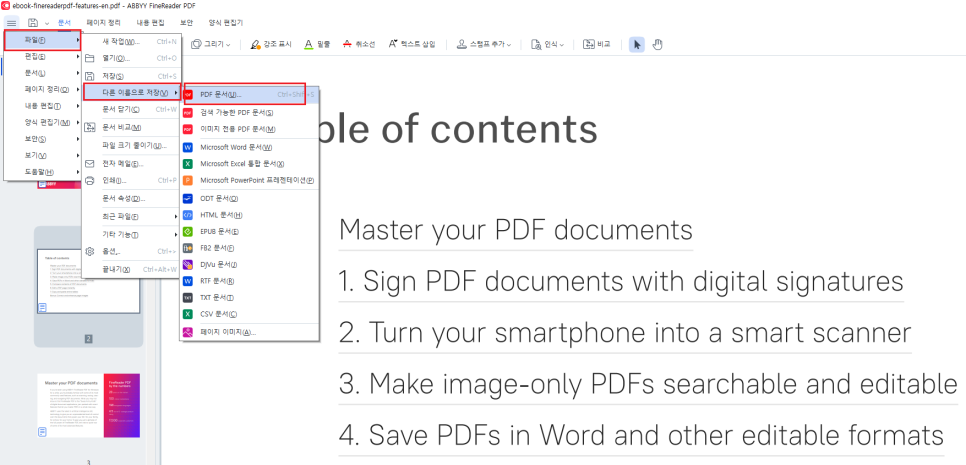The height and width of the screenshot is (465, 966).
Task: Click the hamburger main menu icon
Action: point(12,23)
